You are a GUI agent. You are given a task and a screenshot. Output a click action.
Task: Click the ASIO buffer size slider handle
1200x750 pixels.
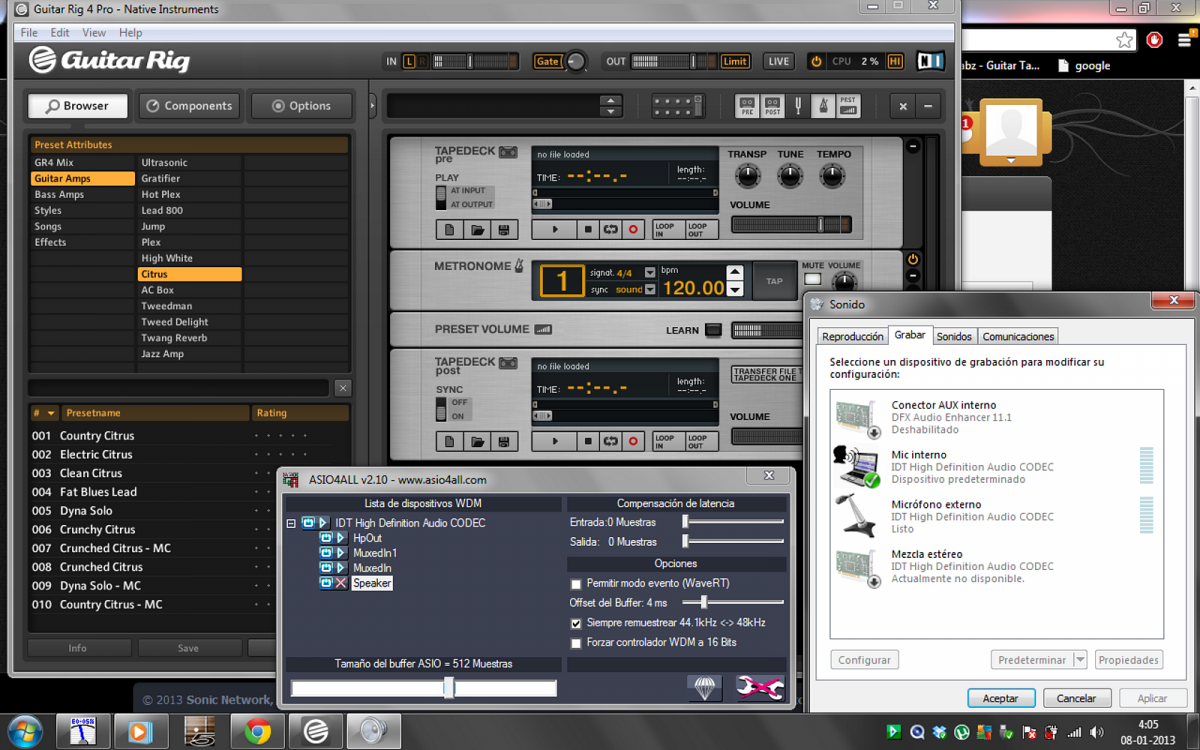point(449,688)
